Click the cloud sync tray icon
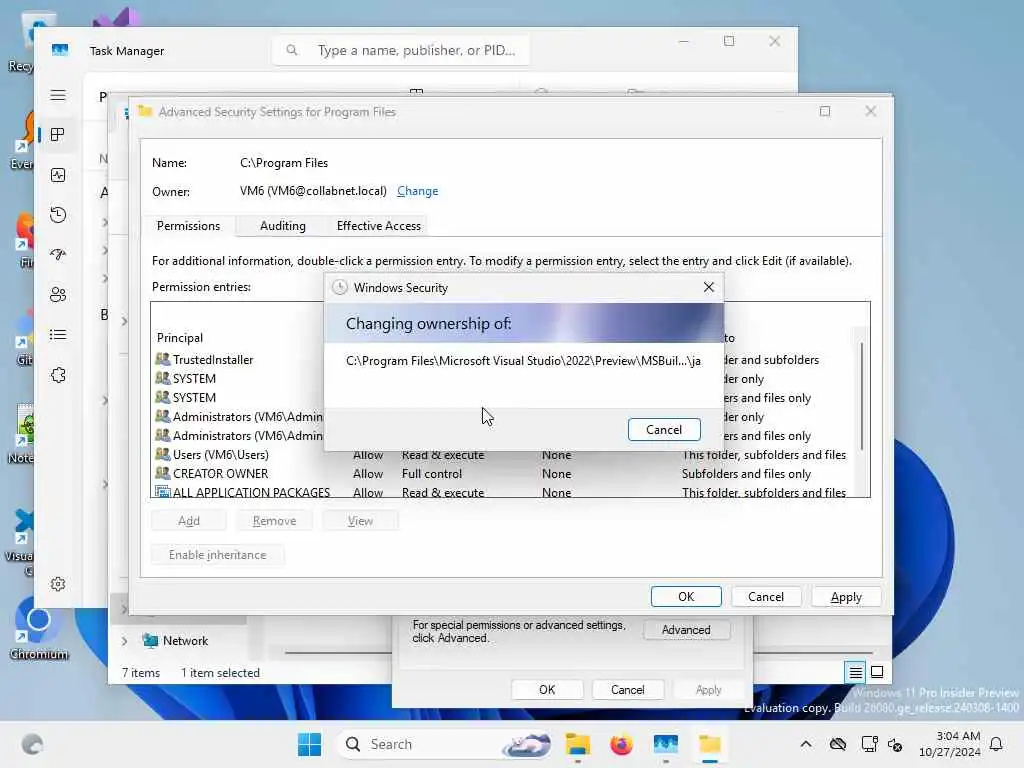 point(838,744)
